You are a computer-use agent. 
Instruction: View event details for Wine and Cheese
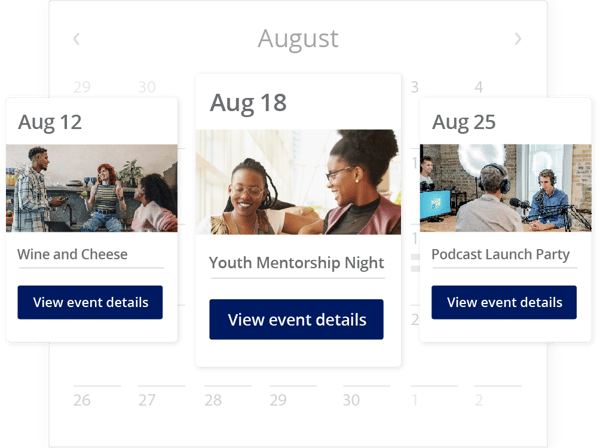tap(90, 302)
